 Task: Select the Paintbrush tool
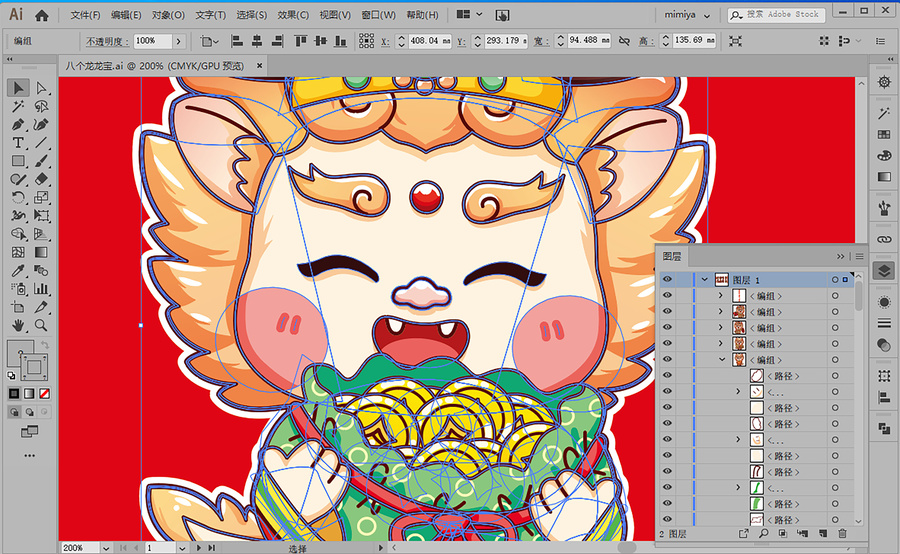[41, 161]
